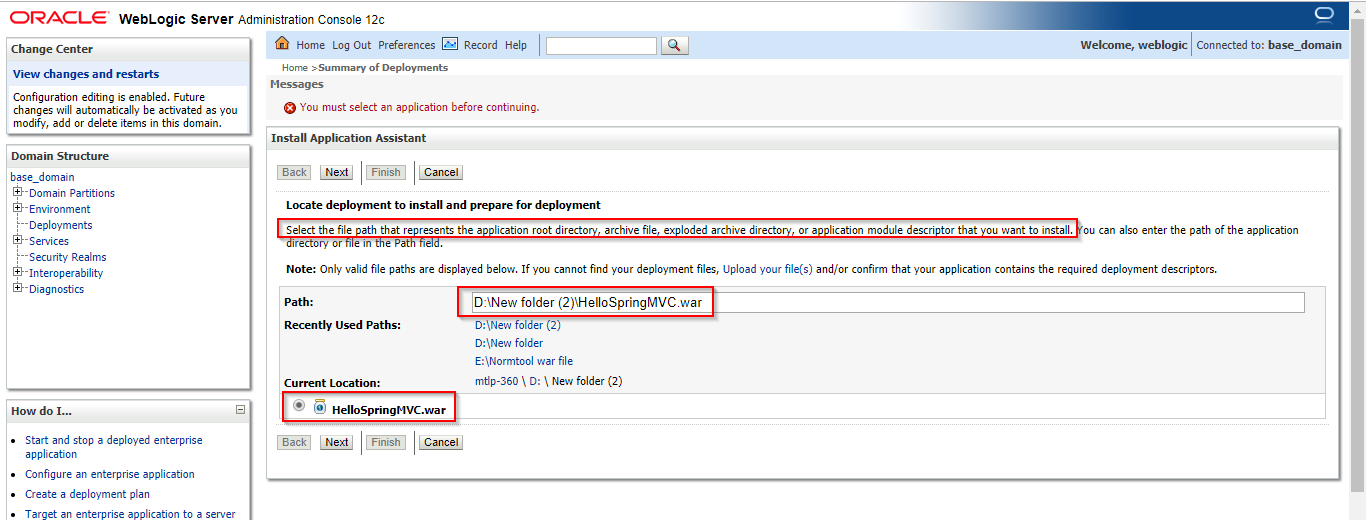Viewport: 1366px width, 520px height.
Task: Click the HelloSpringMVC.war archive icon
Action: 320,407
